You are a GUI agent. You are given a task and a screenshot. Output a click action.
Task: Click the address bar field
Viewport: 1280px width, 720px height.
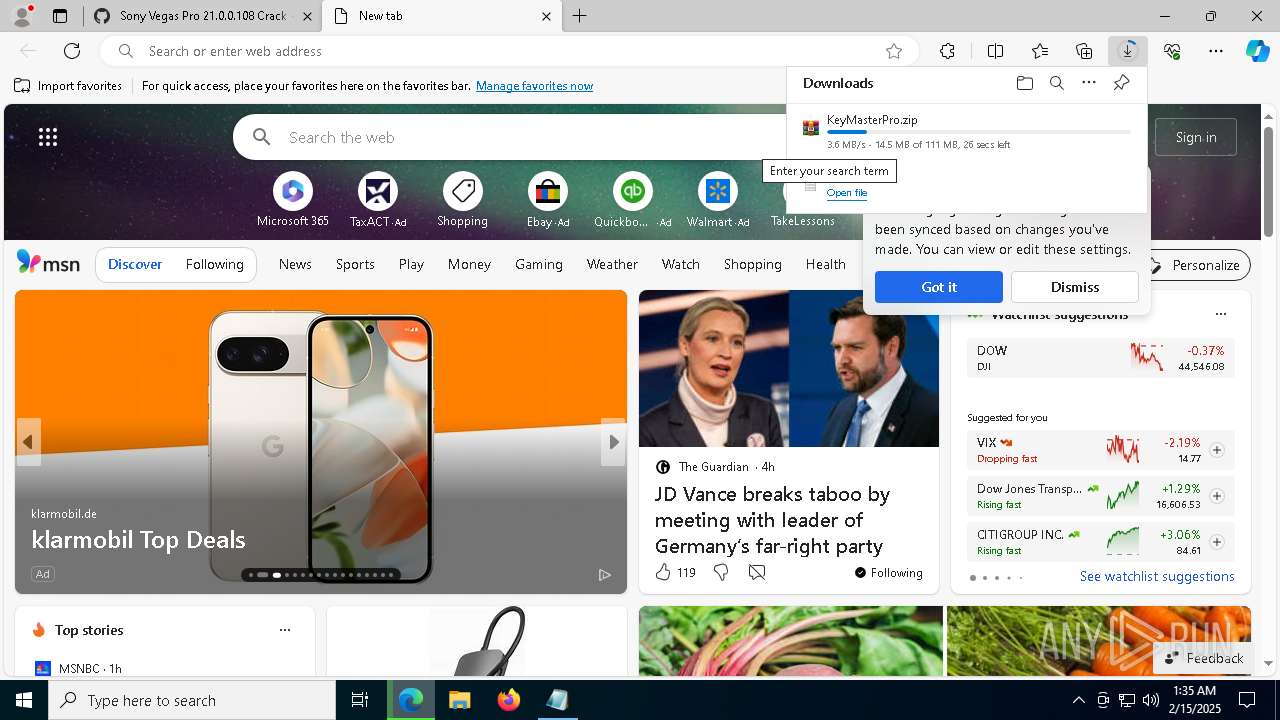510,51
